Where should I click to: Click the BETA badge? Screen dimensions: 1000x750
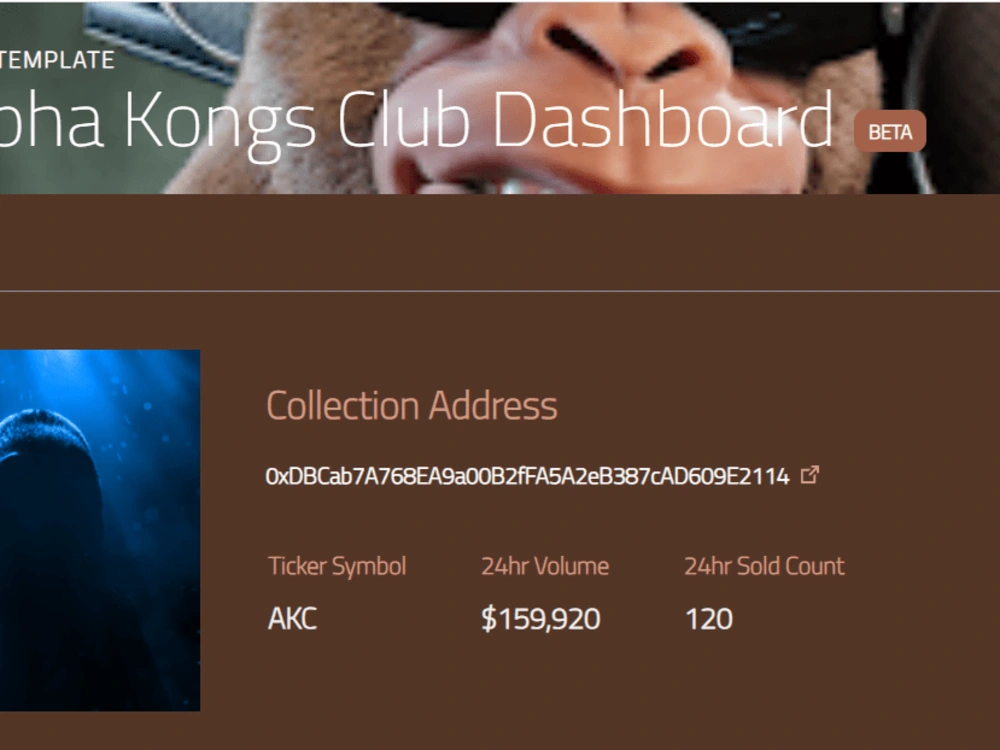pyautogui.click(x=890, y=131)
